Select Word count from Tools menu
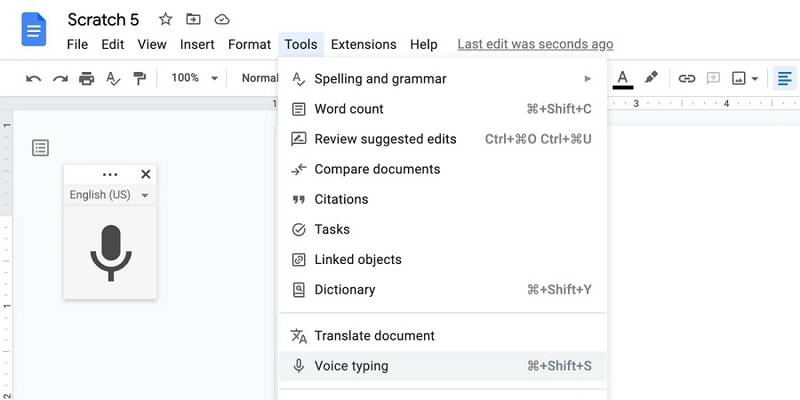 coord(442,109)
